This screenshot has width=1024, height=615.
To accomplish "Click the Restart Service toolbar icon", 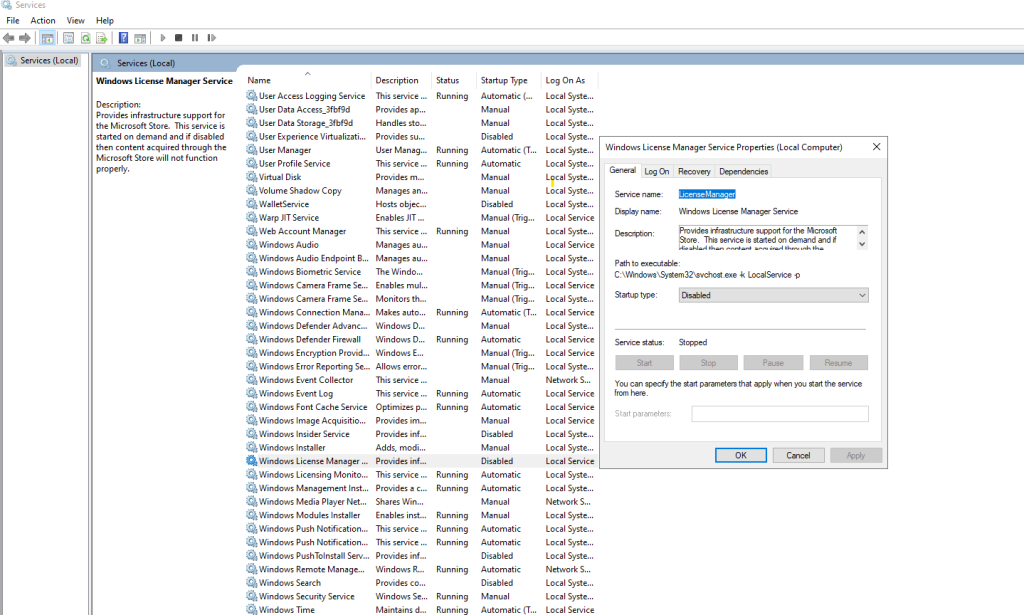I will [x=211, y=37].
